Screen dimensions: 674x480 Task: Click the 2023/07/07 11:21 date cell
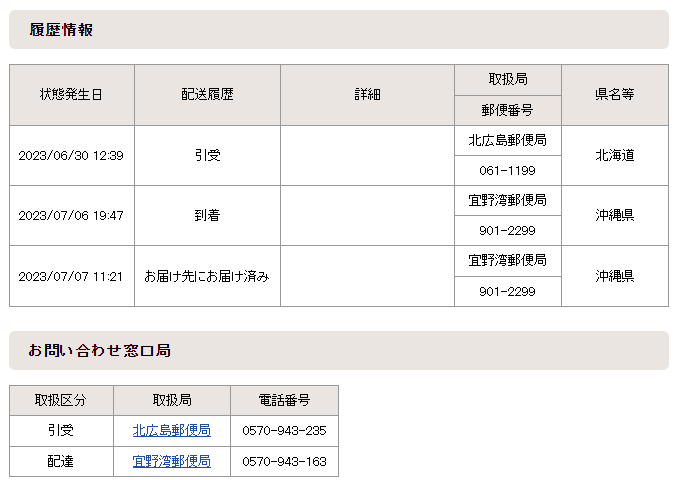71,276
